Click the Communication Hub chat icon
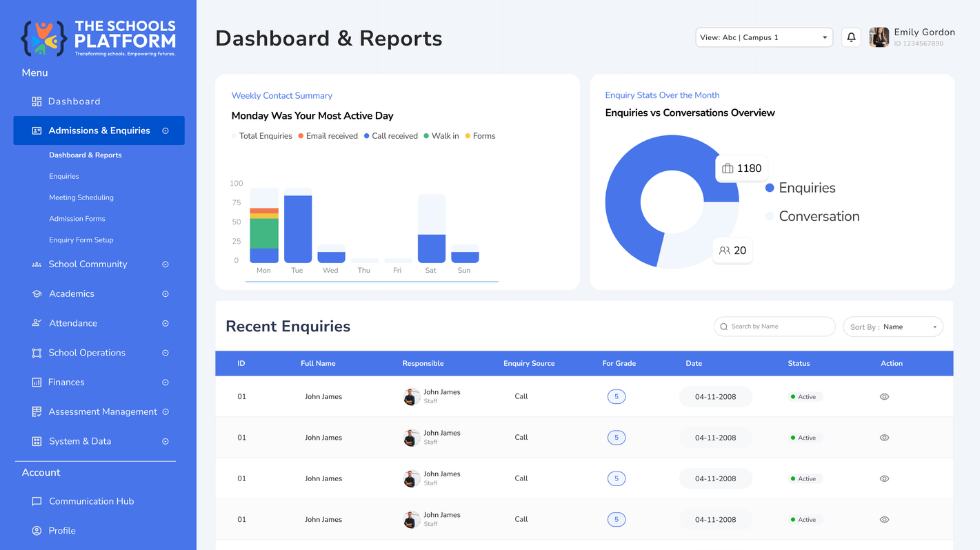The image size is (980, 550). point(37,501)
